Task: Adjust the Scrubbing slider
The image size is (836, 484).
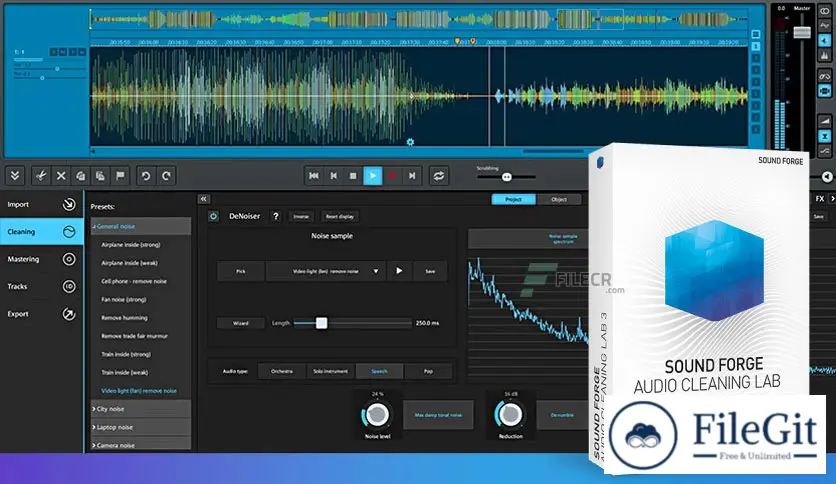Action: [507, 177]
